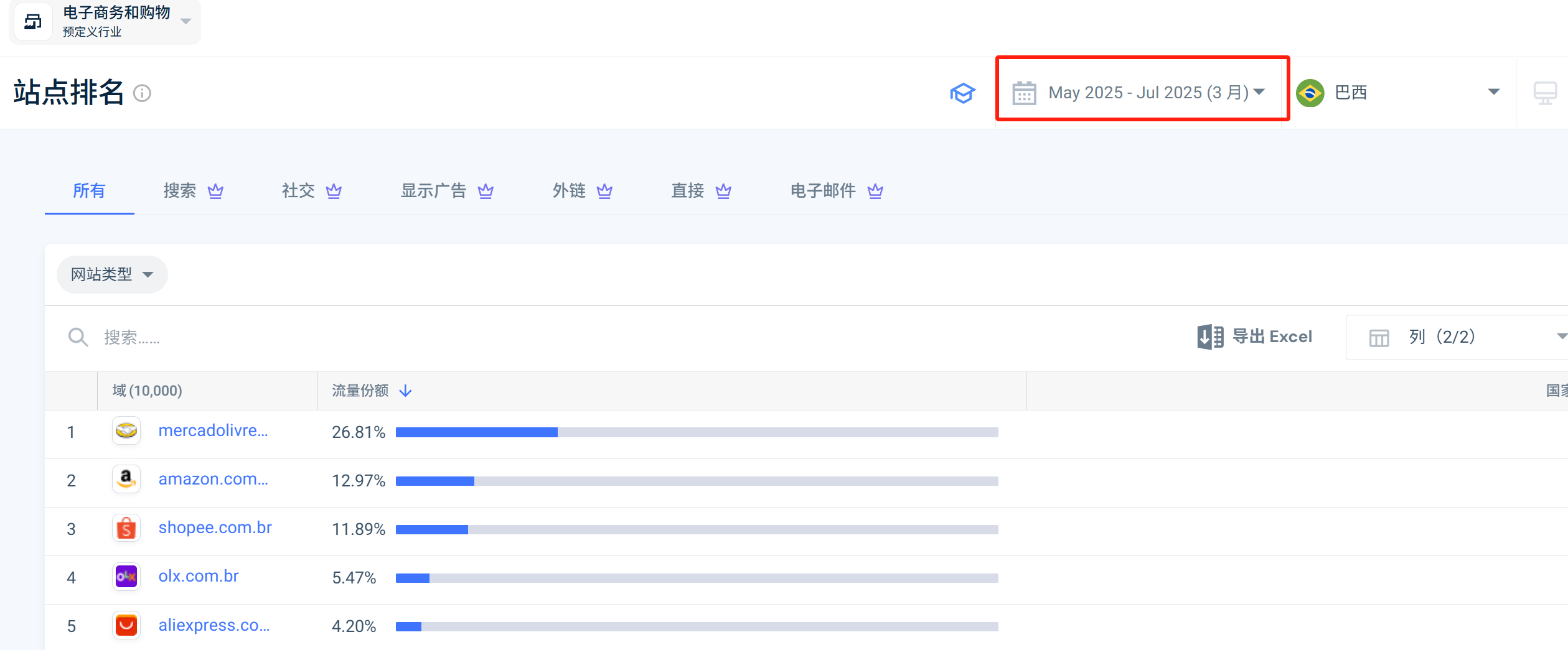Switch to the 社交 tab
Screen dimensions: 1568x650
pyautogui.click(x=311, y=190)
